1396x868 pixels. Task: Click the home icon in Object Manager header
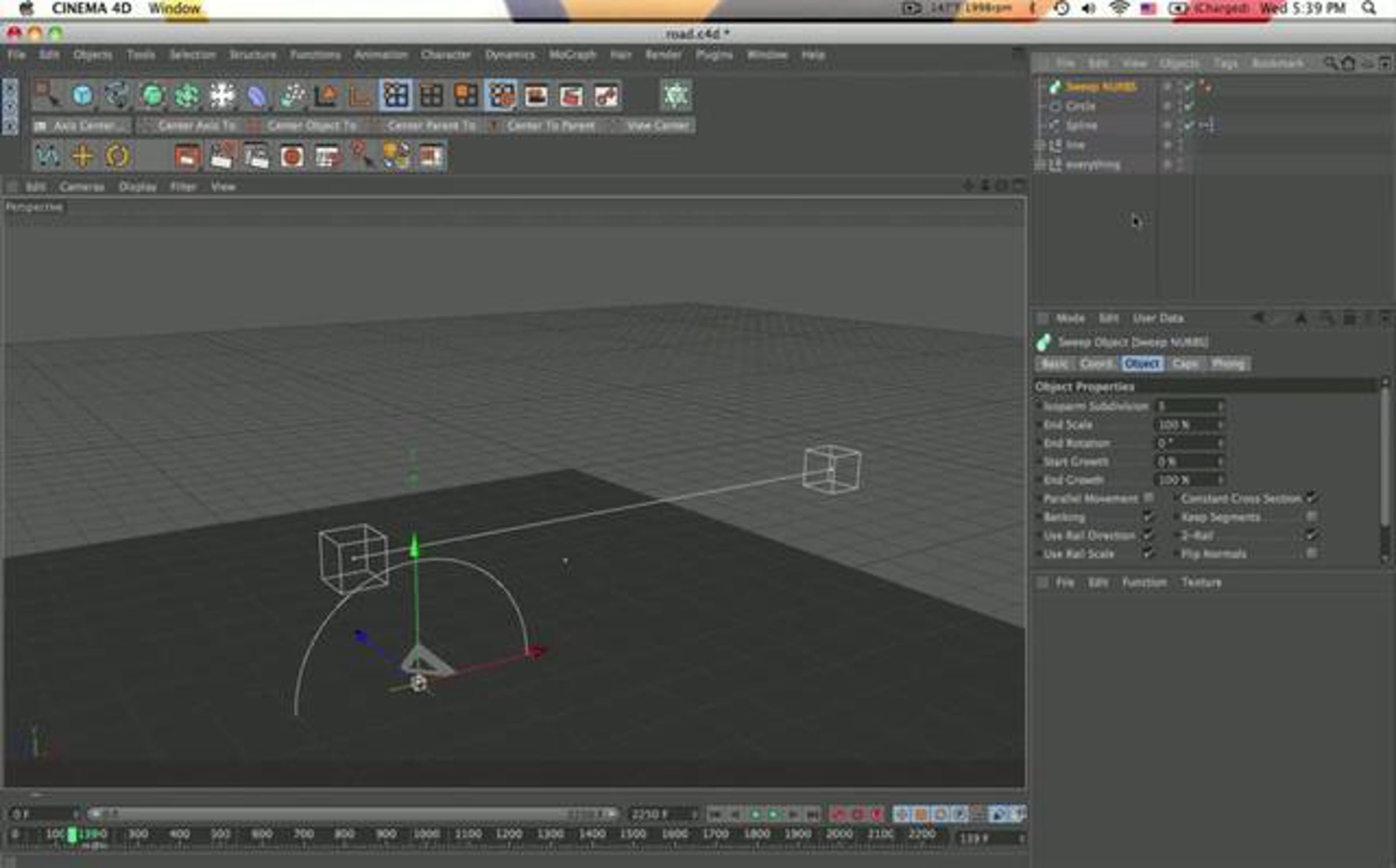(x=1348, y=63)
